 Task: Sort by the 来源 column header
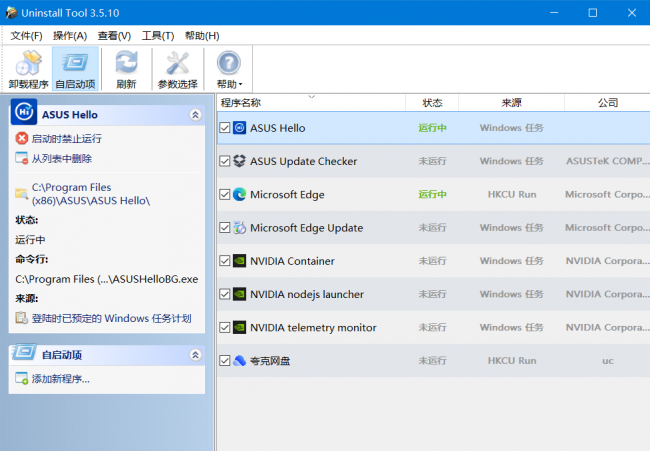click(512, 103)
